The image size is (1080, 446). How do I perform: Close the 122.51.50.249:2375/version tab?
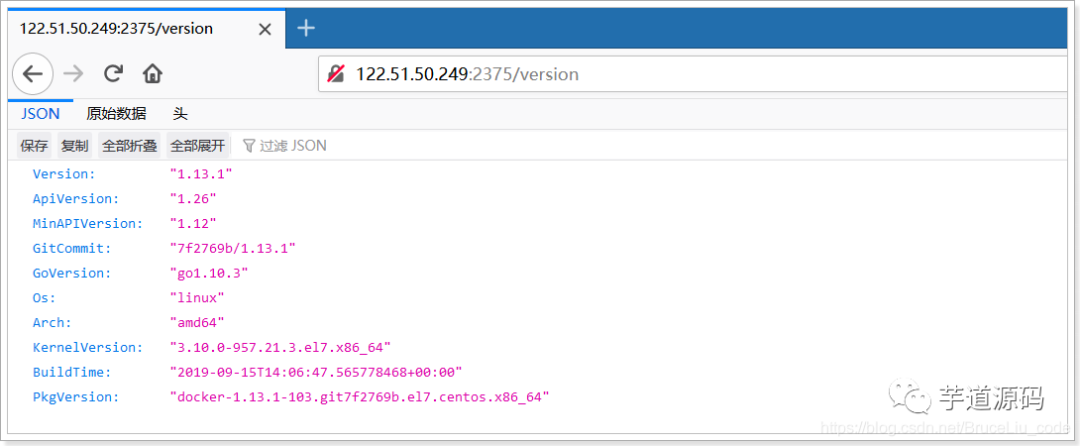click(264, 29)
